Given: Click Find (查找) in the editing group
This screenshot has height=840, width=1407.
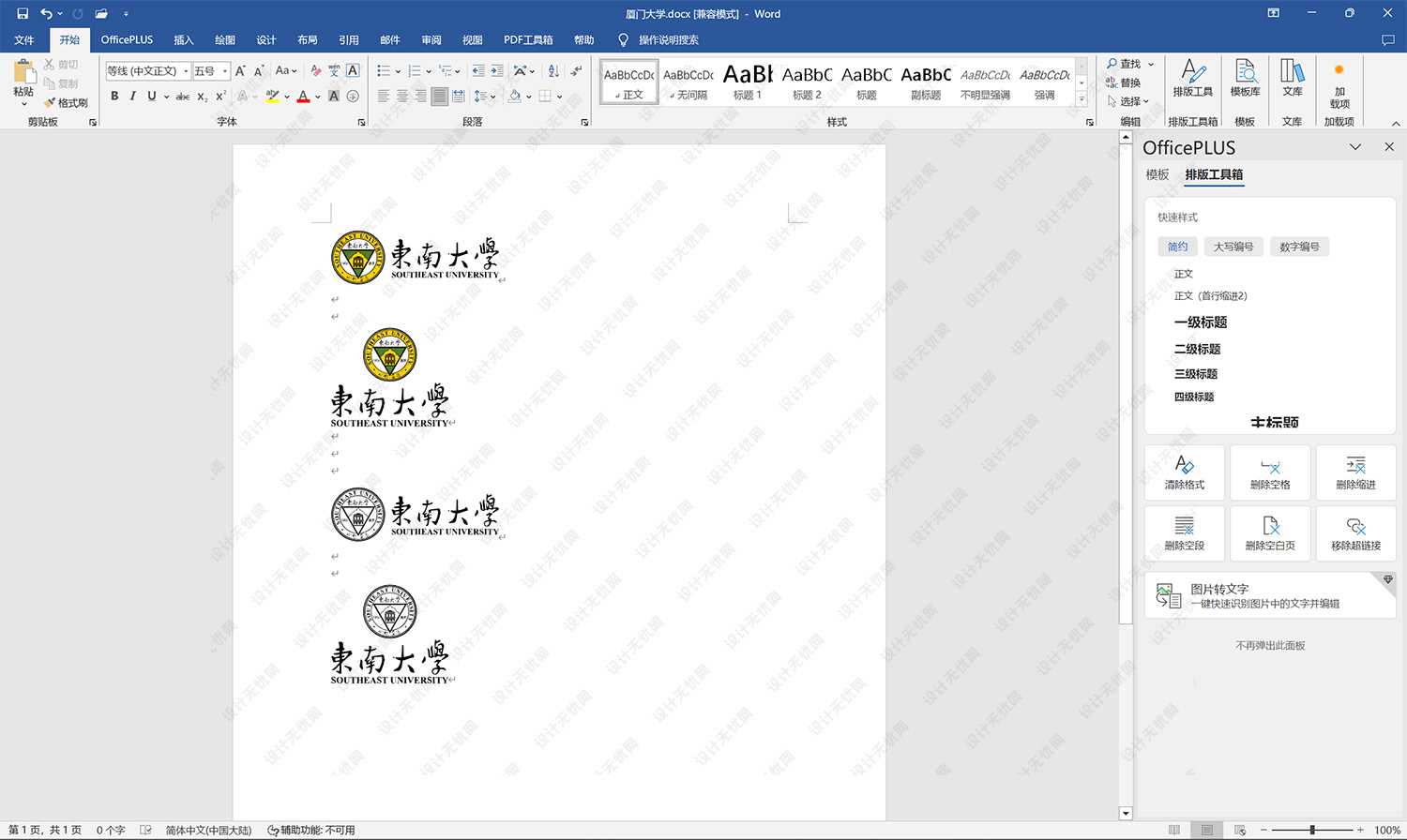Looking at the screenshot, I should [x=1125, y=64].
